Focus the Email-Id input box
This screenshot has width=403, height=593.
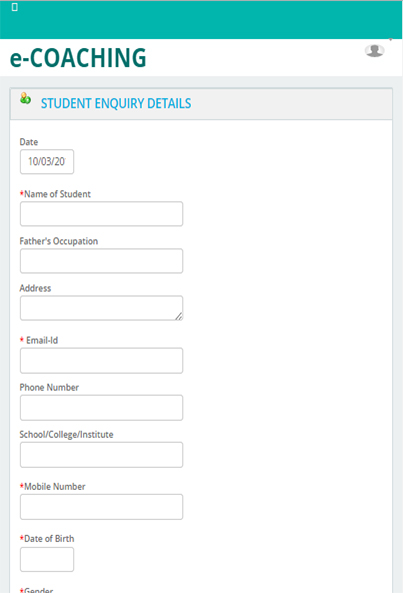click(x=101, y=360)
